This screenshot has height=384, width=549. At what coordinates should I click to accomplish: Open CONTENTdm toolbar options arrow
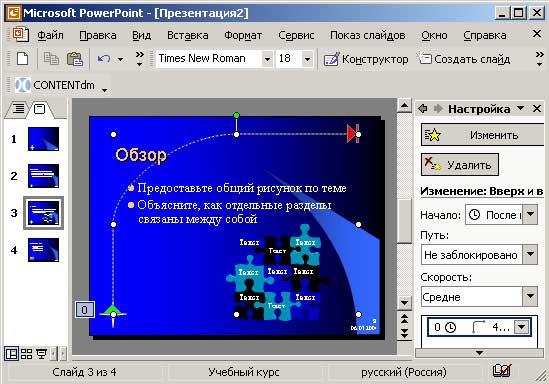click(104, 90)
